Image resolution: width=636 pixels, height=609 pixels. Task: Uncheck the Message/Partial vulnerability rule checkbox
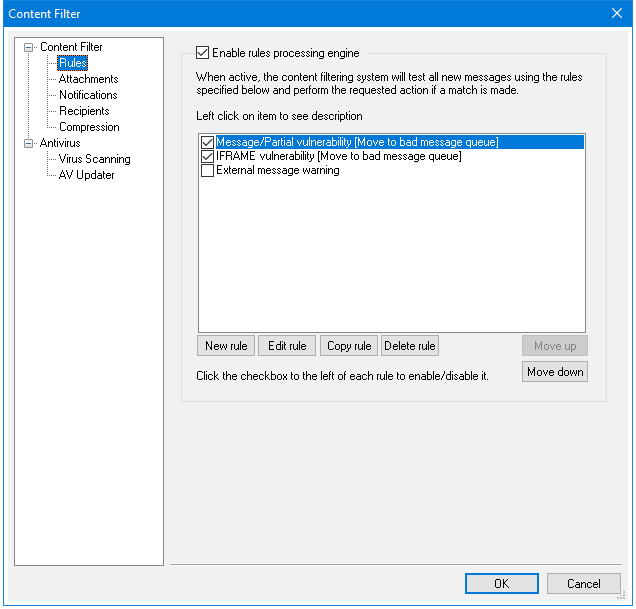point(207,143)
